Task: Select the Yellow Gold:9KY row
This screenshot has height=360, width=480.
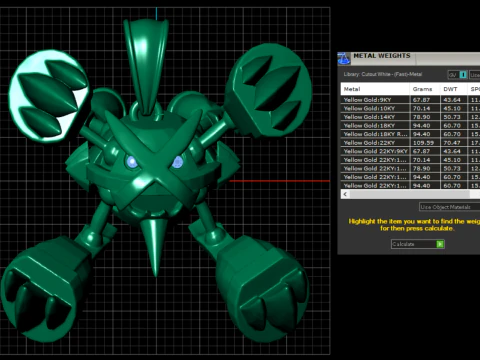Action: (x=410, y=100)
